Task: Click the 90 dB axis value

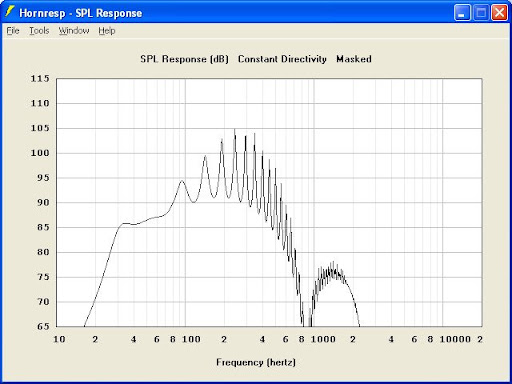Action: (x=43, y=202)
